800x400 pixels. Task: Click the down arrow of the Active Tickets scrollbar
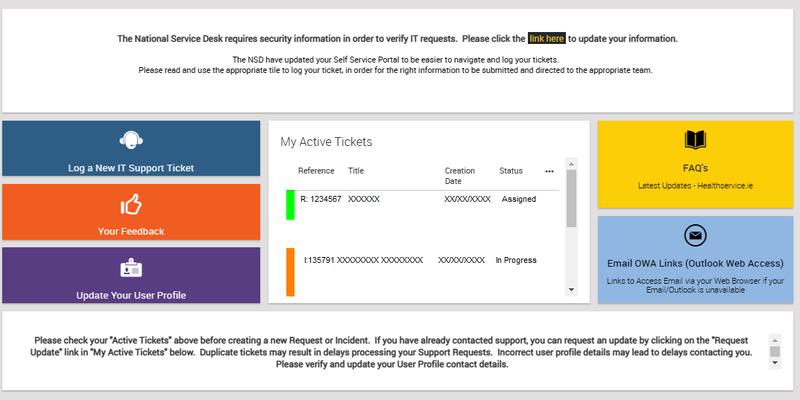click(x=571, y=290)
